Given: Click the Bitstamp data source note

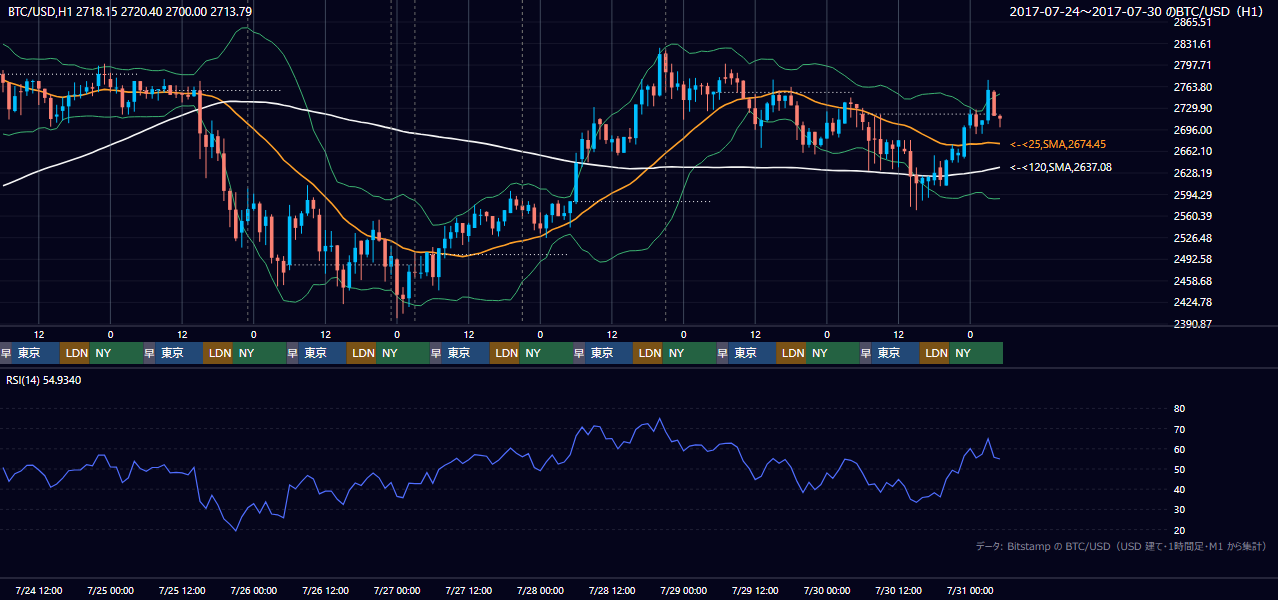Looking at the screenshot, I should (x=1121, y=546).
